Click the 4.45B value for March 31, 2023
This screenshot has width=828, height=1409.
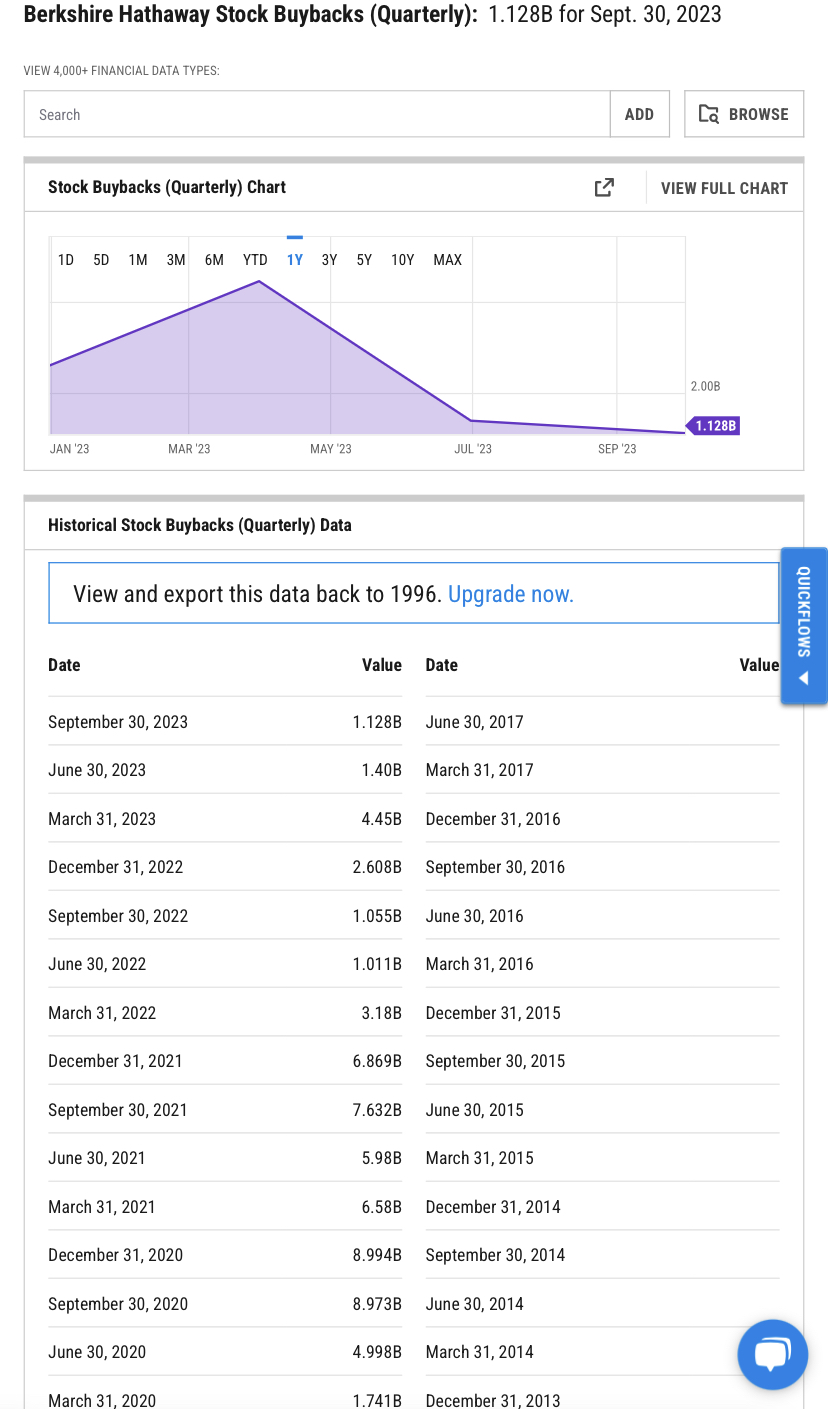[382, 819]
